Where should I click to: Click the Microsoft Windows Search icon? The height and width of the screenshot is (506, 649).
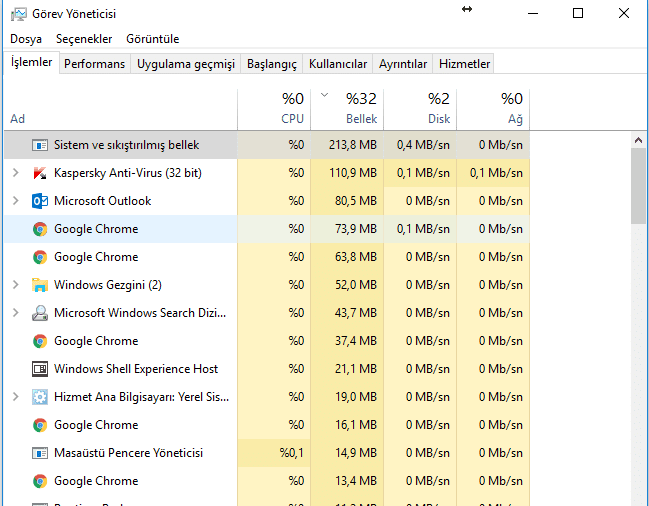[40, 313]
